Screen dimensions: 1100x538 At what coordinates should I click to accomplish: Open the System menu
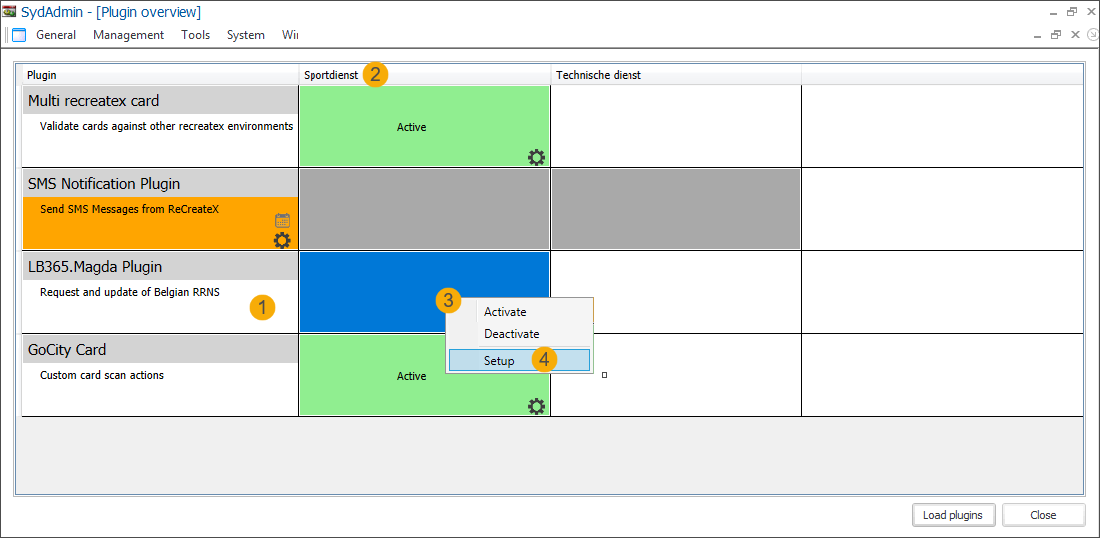(x=245, y=35)
